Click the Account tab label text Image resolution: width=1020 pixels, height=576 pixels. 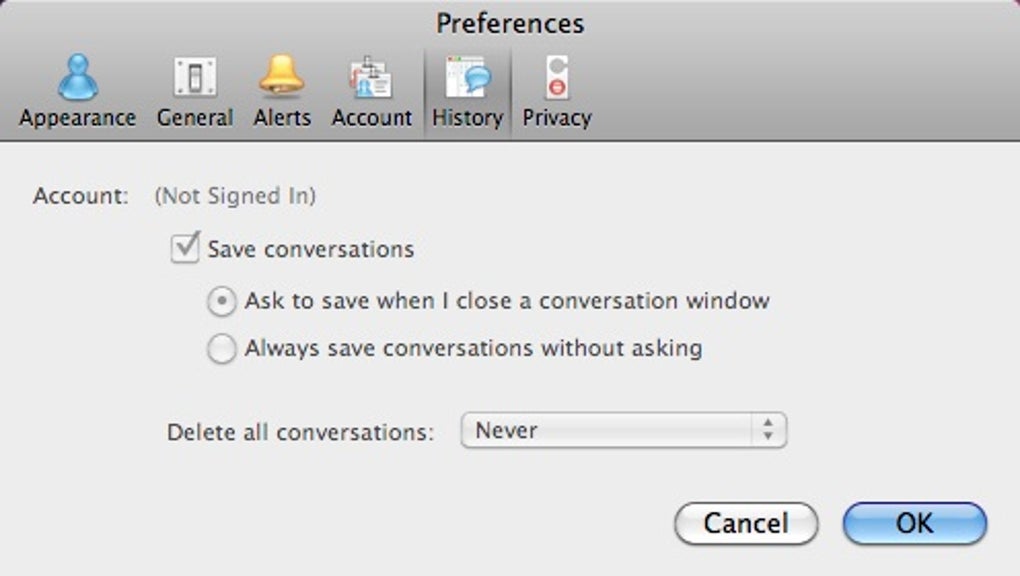click(x=371, y=118)
